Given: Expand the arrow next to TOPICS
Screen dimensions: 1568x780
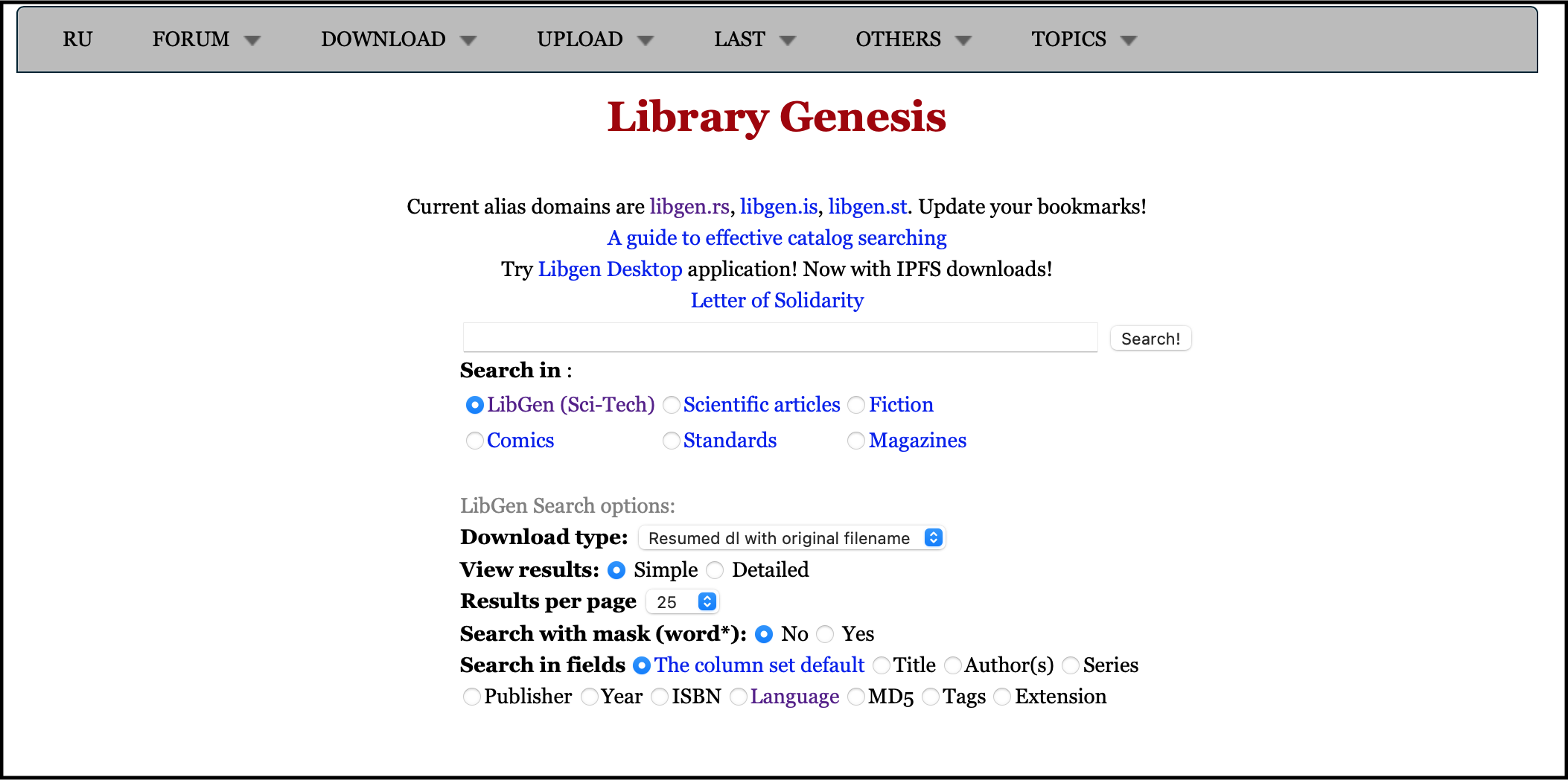Looking at the screenshot, I should click(1129, 41).
